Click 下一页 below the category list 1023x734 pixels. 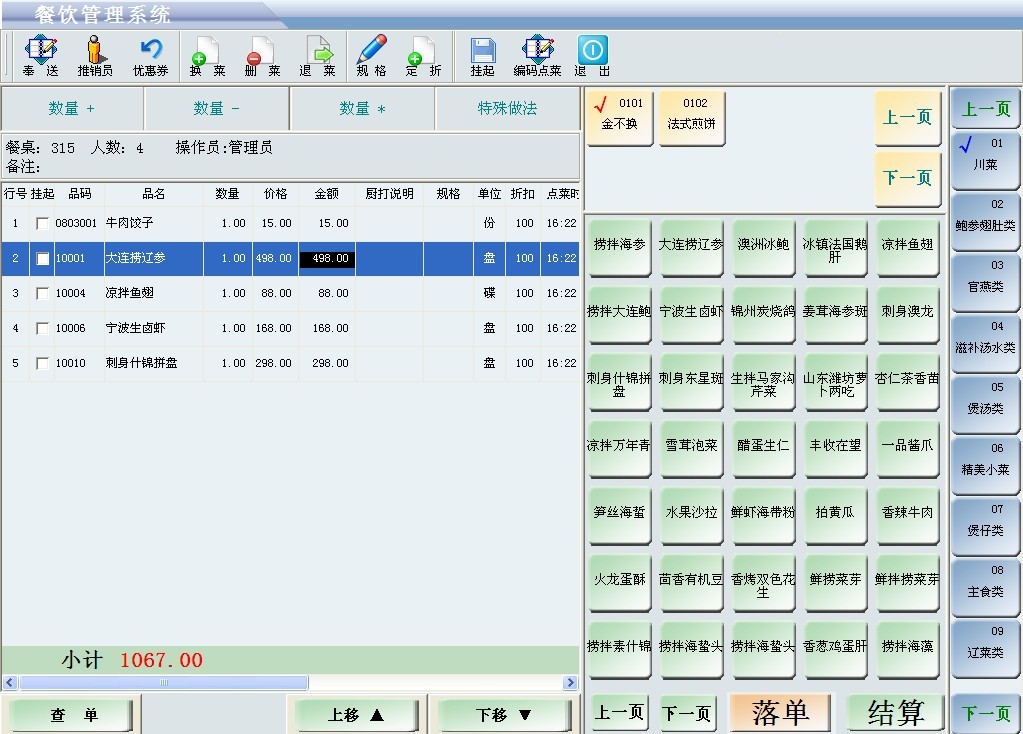(x=985, y=712)
